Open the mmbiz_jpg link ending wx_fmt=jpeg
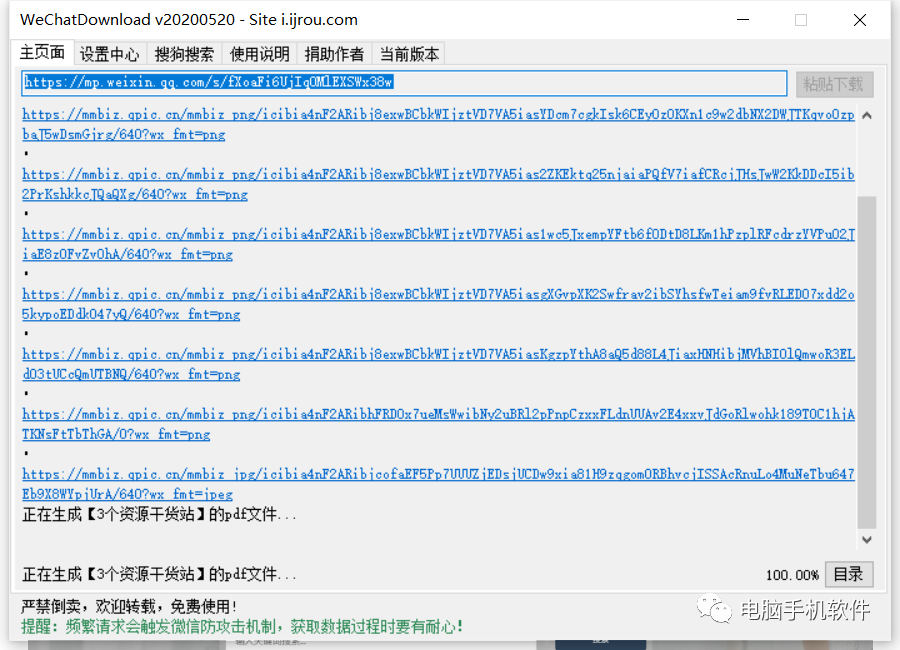 439,484
